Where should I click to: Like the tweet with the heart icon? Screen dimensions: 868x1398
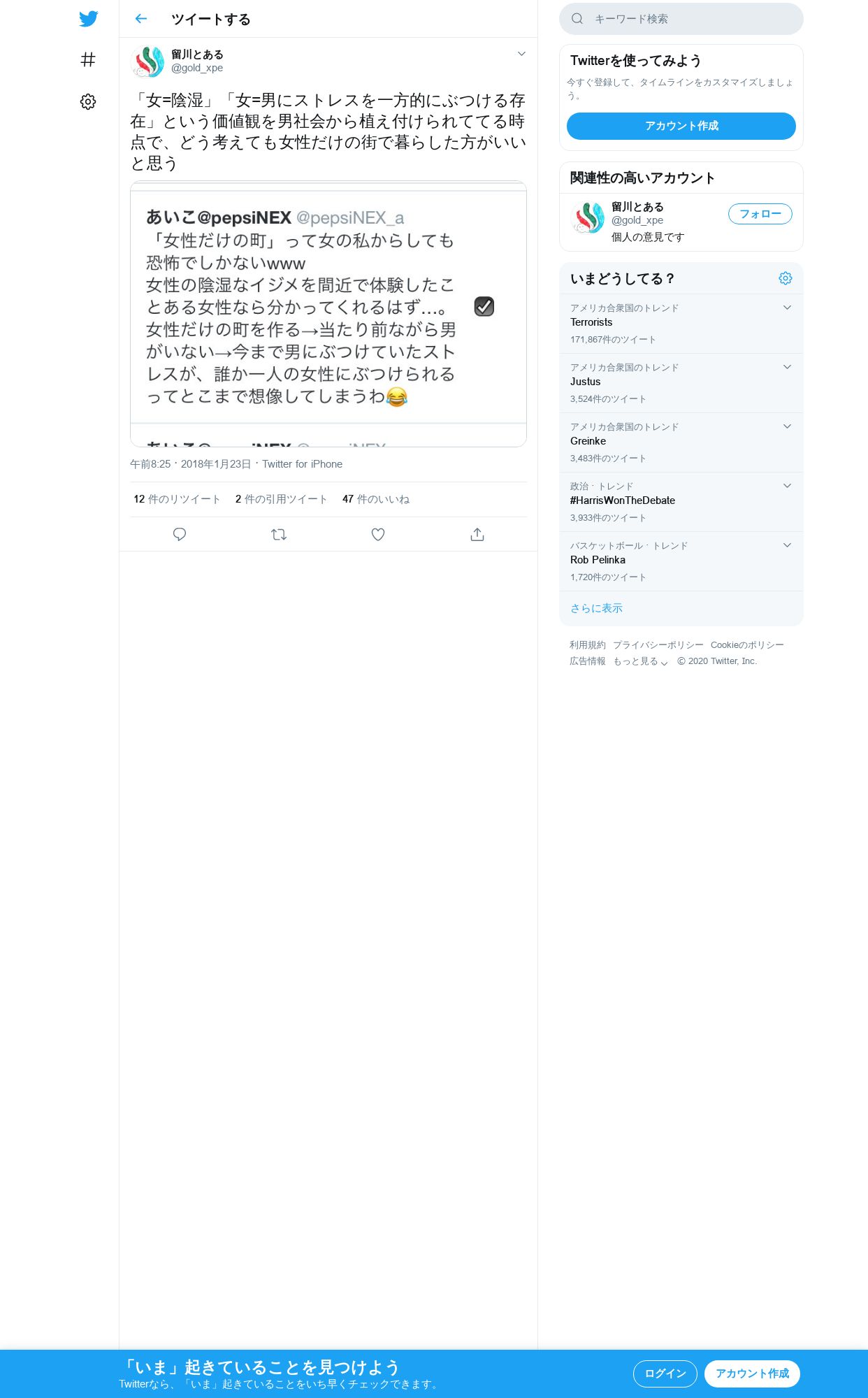pos(378,535)
